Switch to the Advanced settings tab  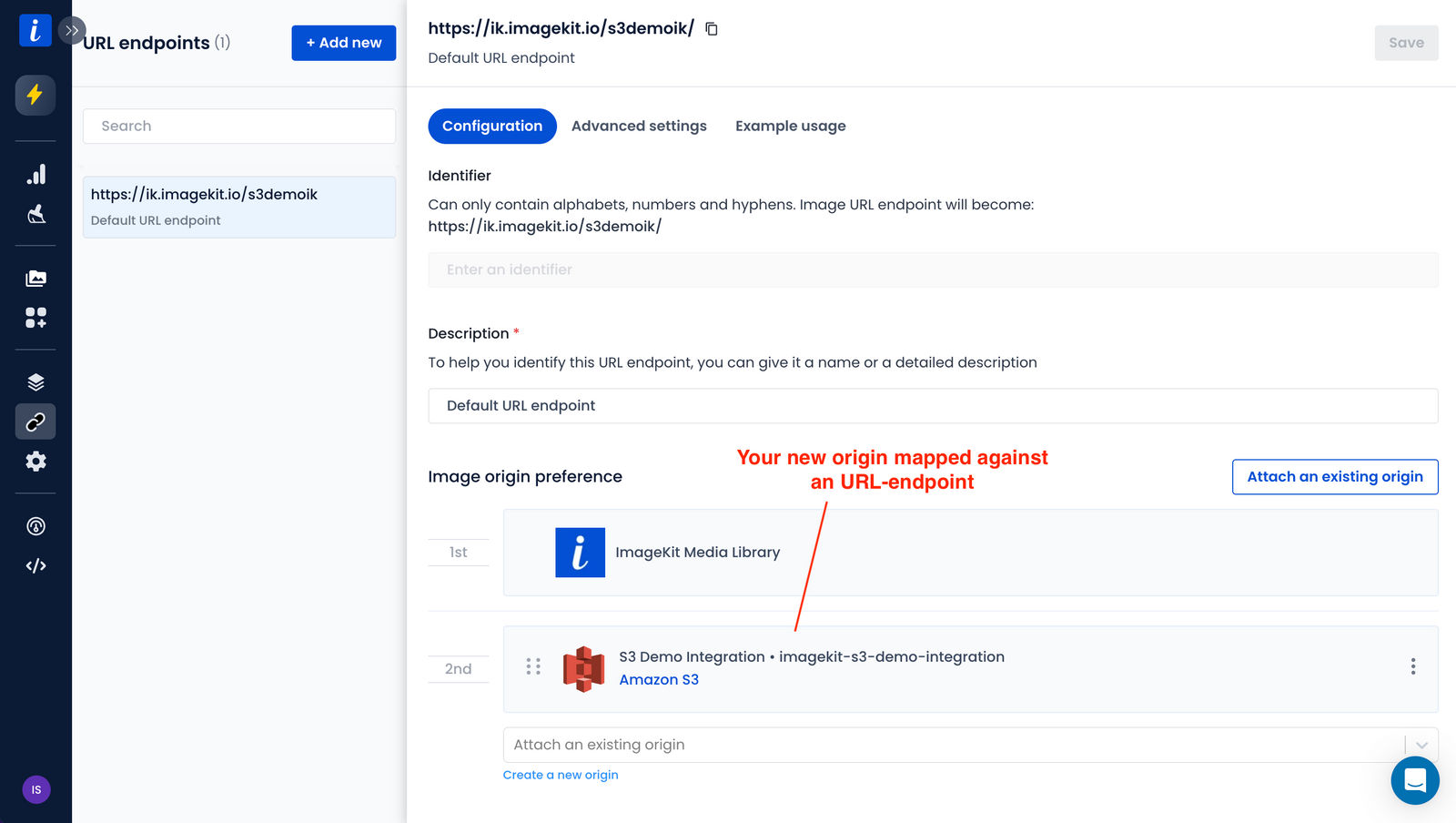(x=639, y=126)
